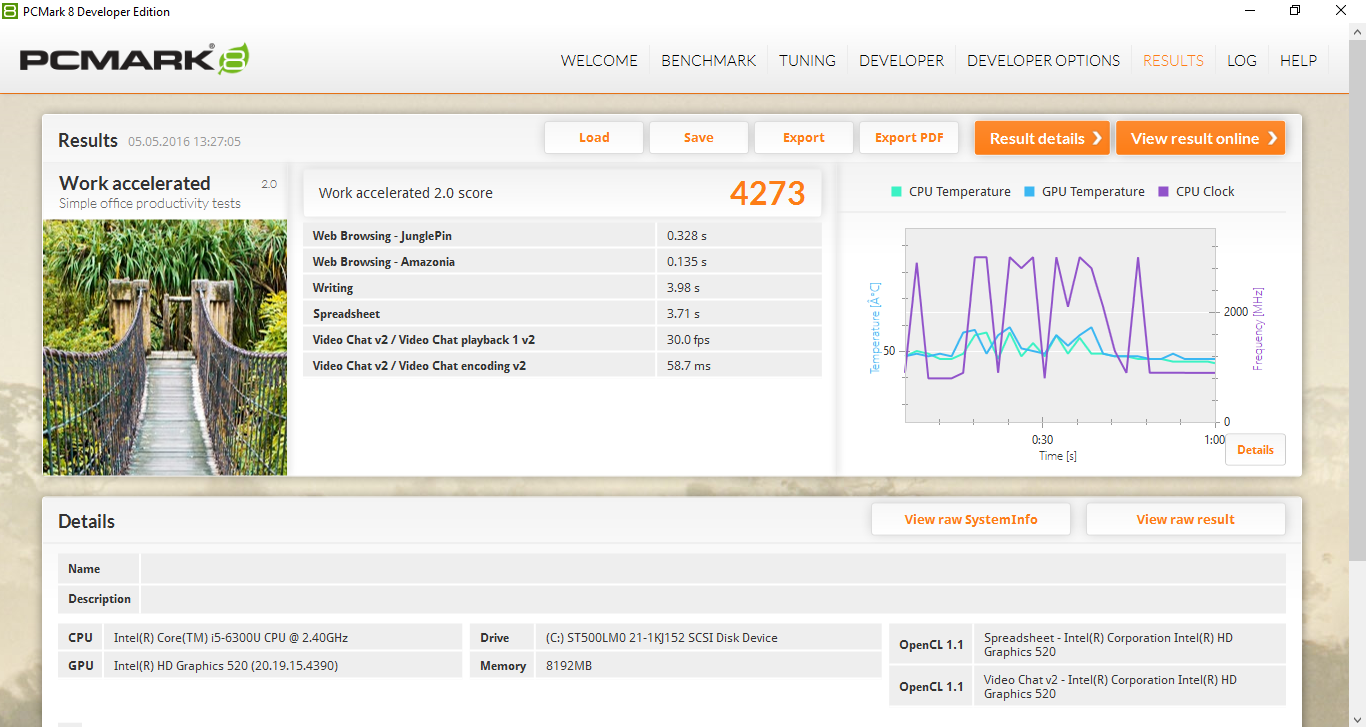Click the Work accelerated 2.0 score label
Viewport: 1366px width, 727px height.
pos(405,193)
